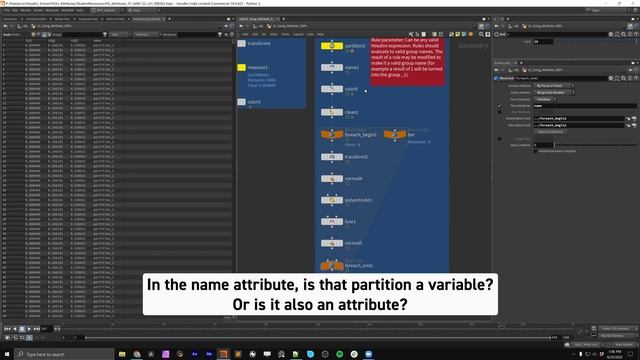This screenshot has height=360, width=640.
Task: Toggle the Multithread when Compiled checkbox
Action: 536,151
